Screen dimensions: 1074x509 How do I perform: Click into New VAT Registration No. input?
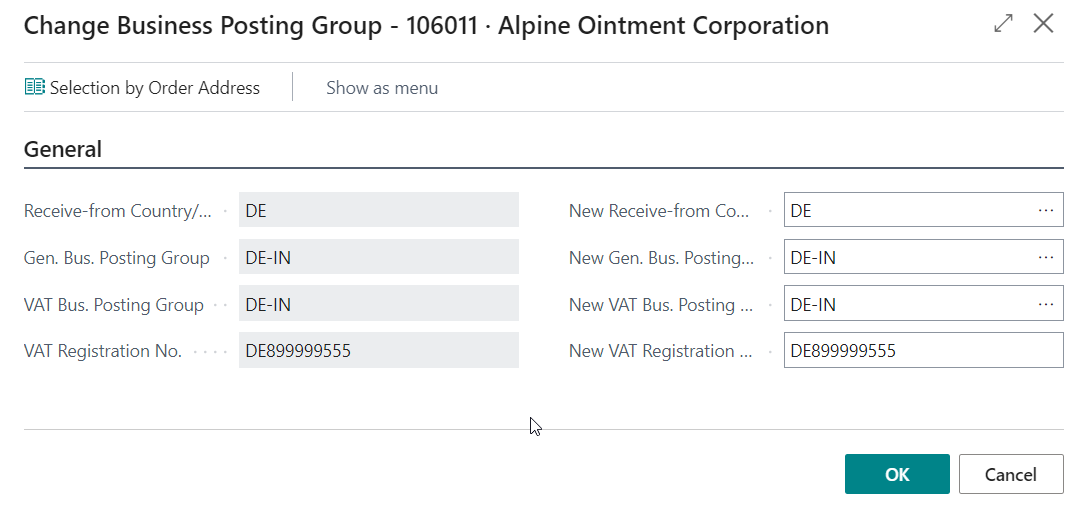click(923, 350)
